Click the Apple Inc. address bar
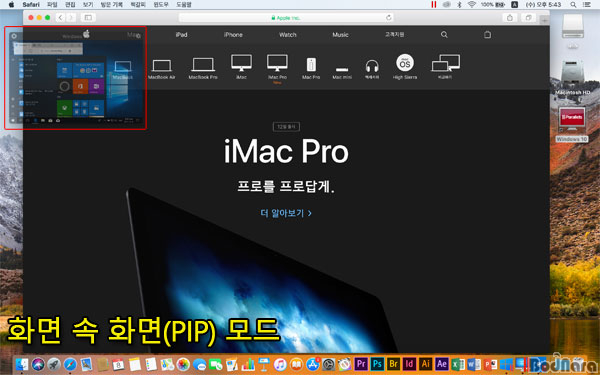600x375 pixels. tap(286, 18)
